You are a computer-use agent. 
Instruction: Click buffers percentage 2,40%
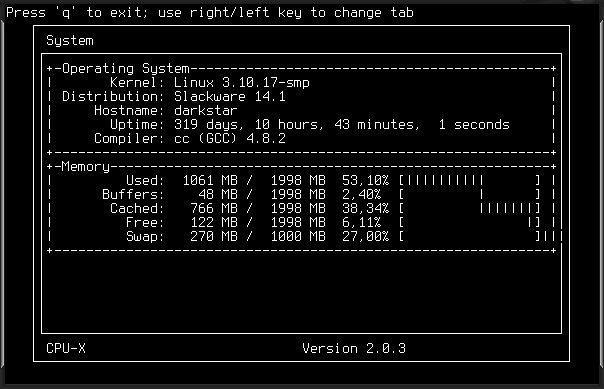coord(361,194)
